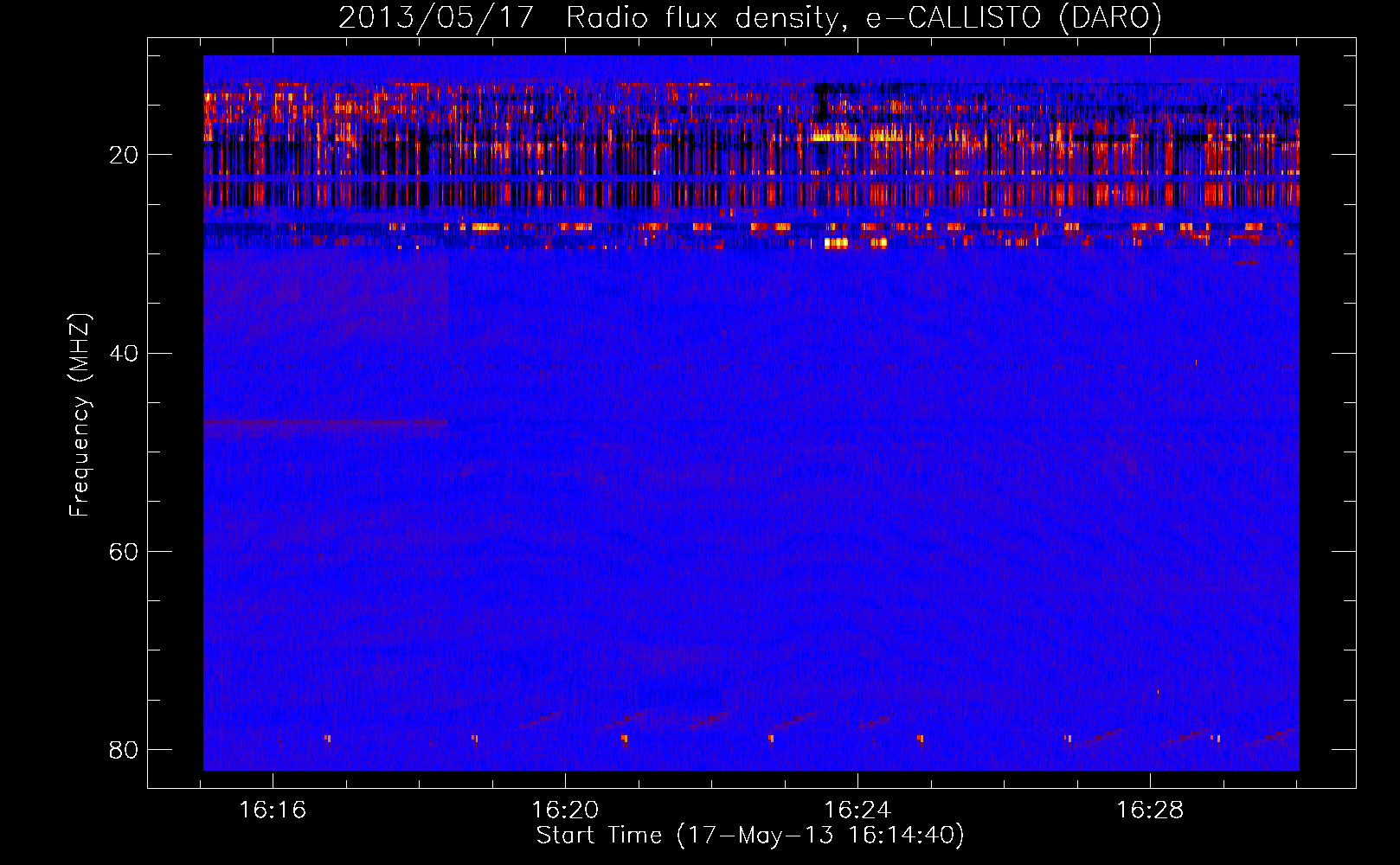Click the faint horizontal line near 47 MHz
Image resolution: width=1400 pixels, height=865 pixels.
coord(325,423)
